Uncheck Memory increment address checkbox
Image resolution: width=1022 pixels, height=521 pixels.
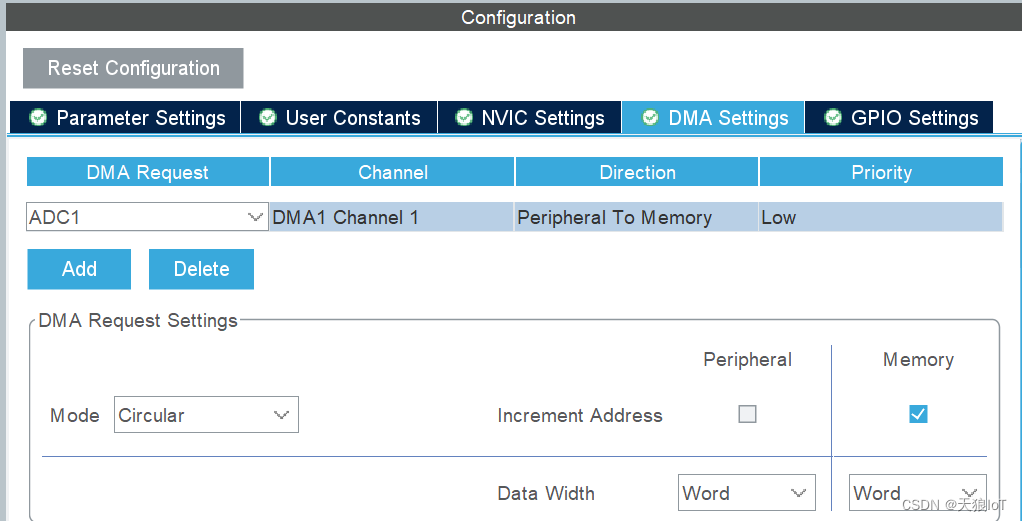click(918, 414)
